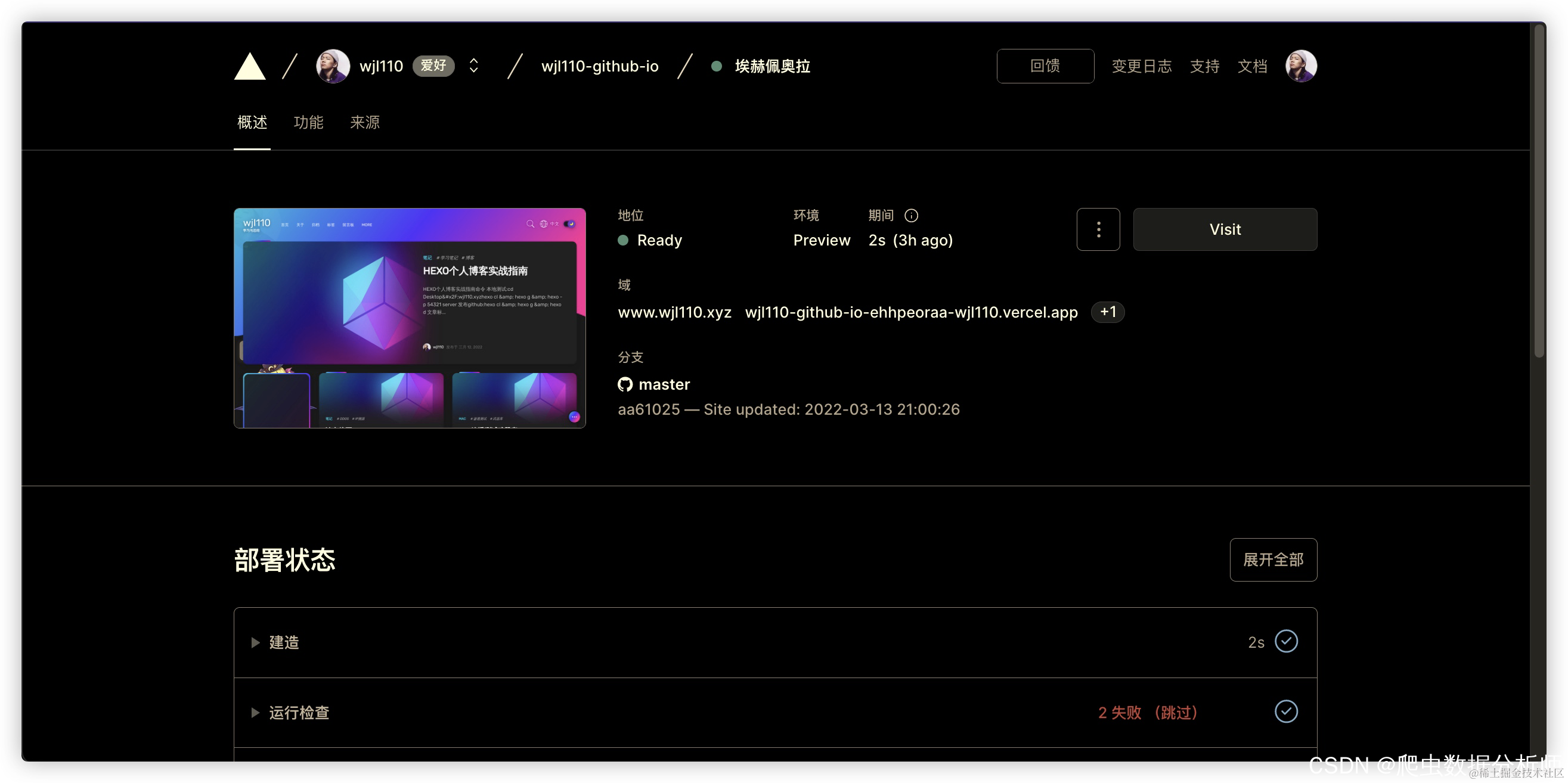
Task: Switch to the 来源 tab
Action: [365, 123]
